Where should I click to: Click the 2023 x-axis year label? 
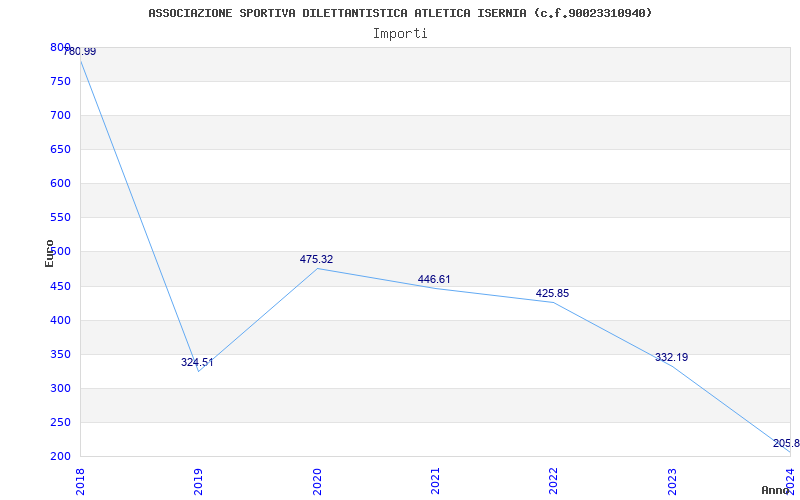672,482
